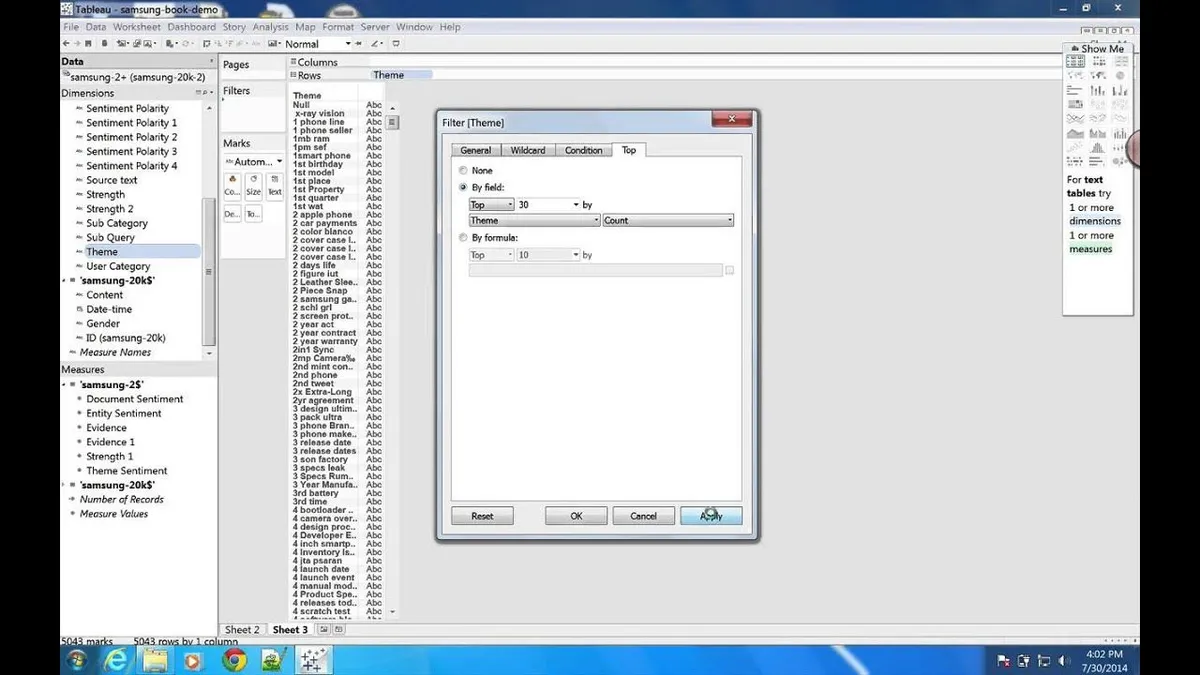
Task: Select the By field radio button
Action: 462,187
